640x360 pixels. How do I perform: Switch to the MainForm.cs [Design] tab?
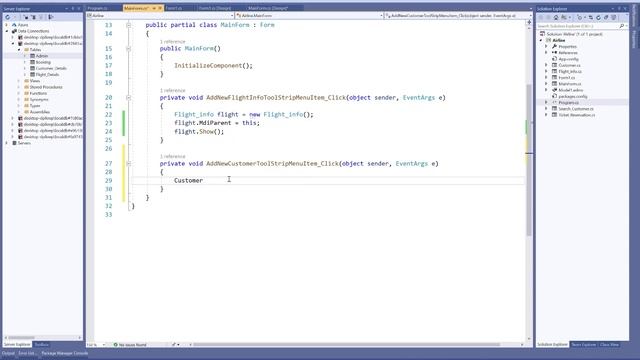(268, 8)
